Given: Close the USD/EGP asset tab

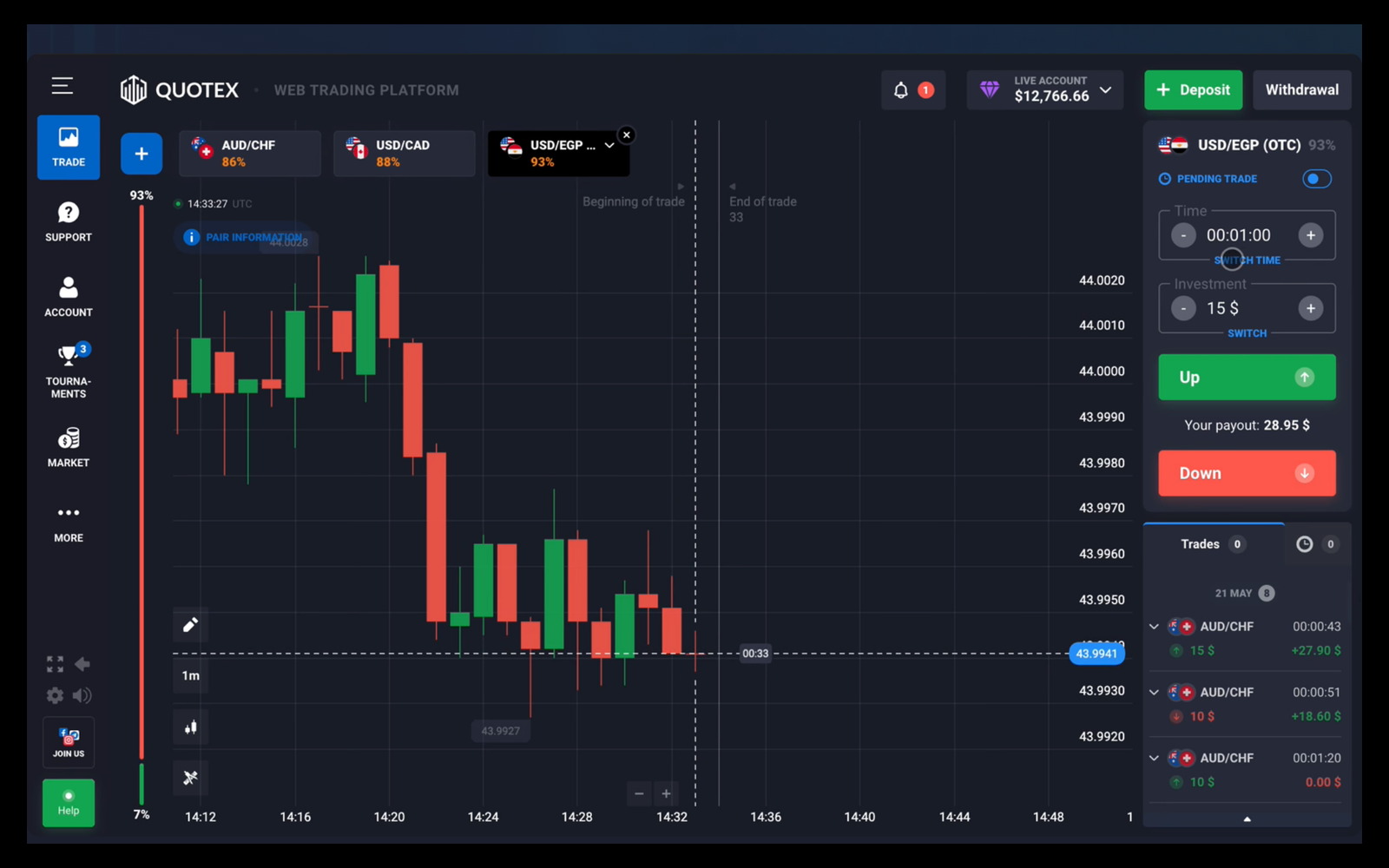Looking at the screenshot, I should [627, 135].
